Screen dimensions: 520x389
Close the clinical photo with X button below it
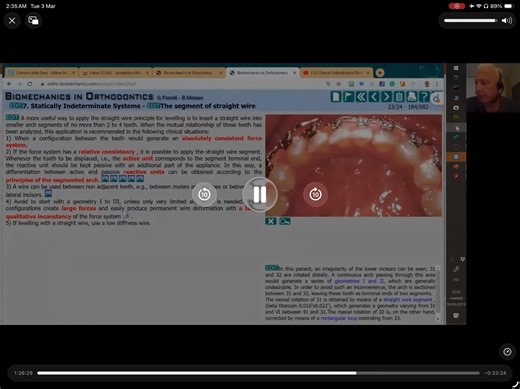271,221
